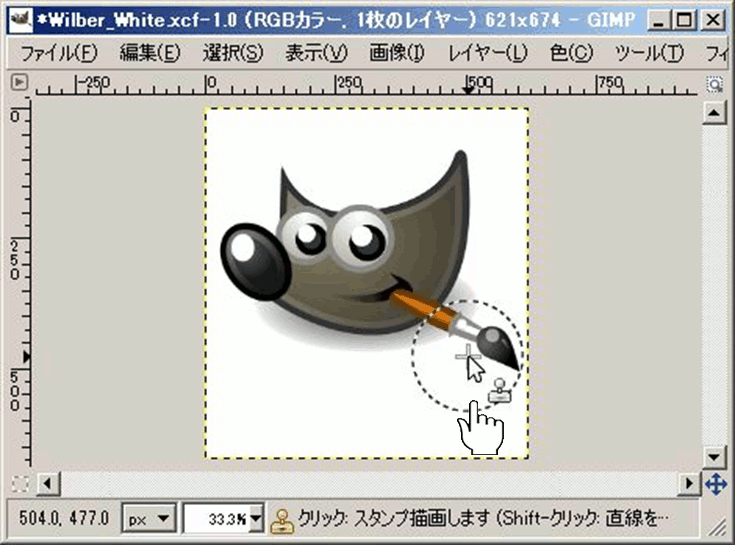This screenshot has width=735, height=545.
Task: Open the ツール(T) menu
Action: 649,52
